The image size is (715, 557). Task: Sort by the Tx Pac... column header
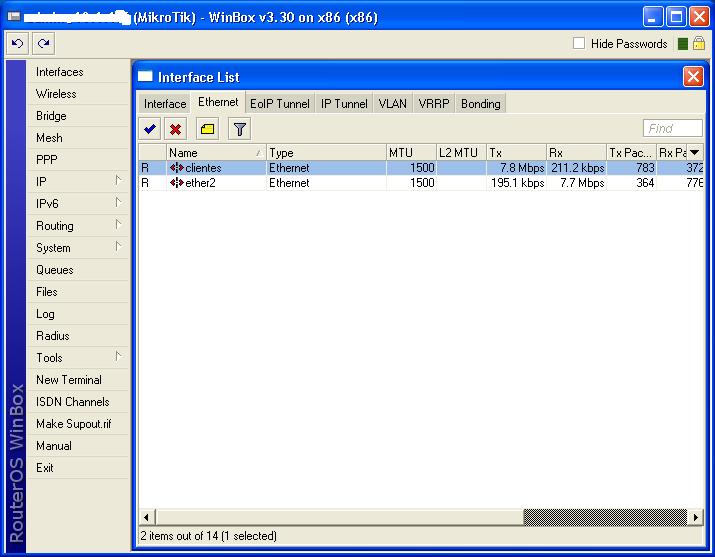coord(632,153)
